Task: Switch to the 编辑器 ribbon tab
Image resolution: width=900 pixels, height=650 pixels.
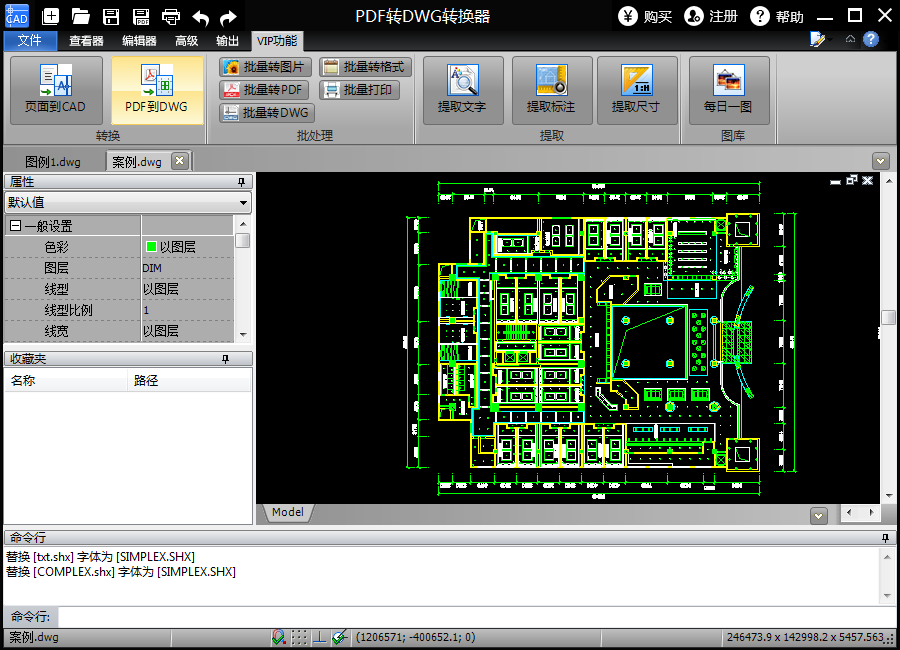Action: point(139,41)
